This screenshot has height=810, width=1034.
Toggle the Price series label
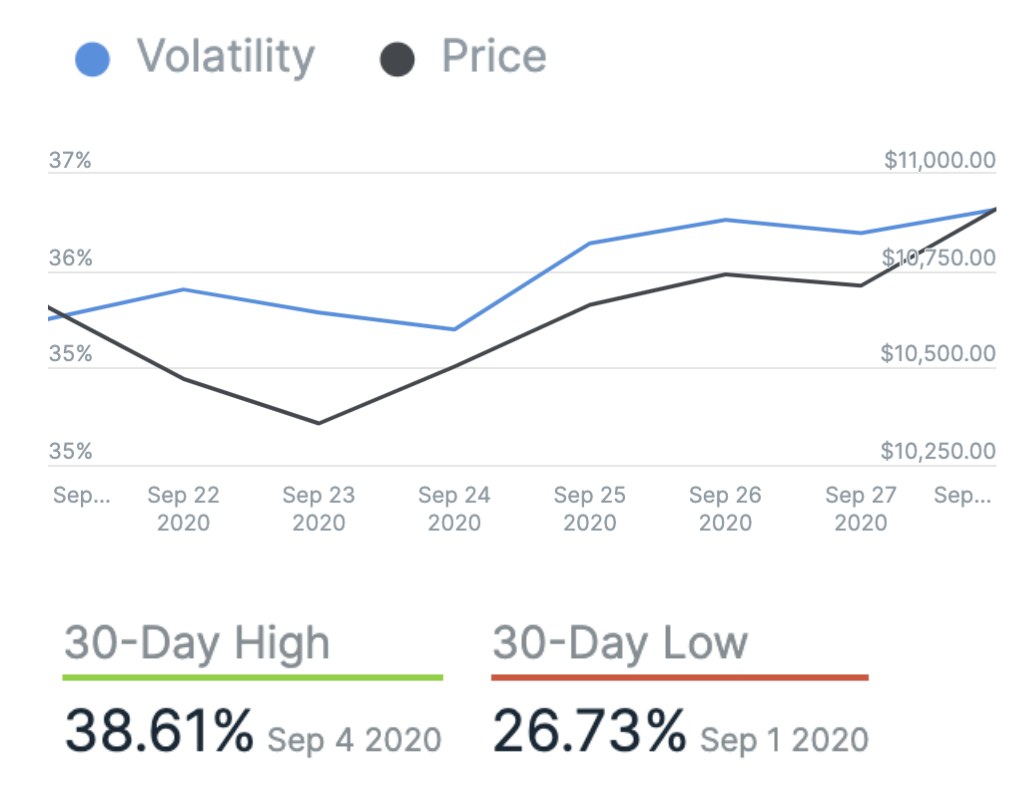pos(494,57)
